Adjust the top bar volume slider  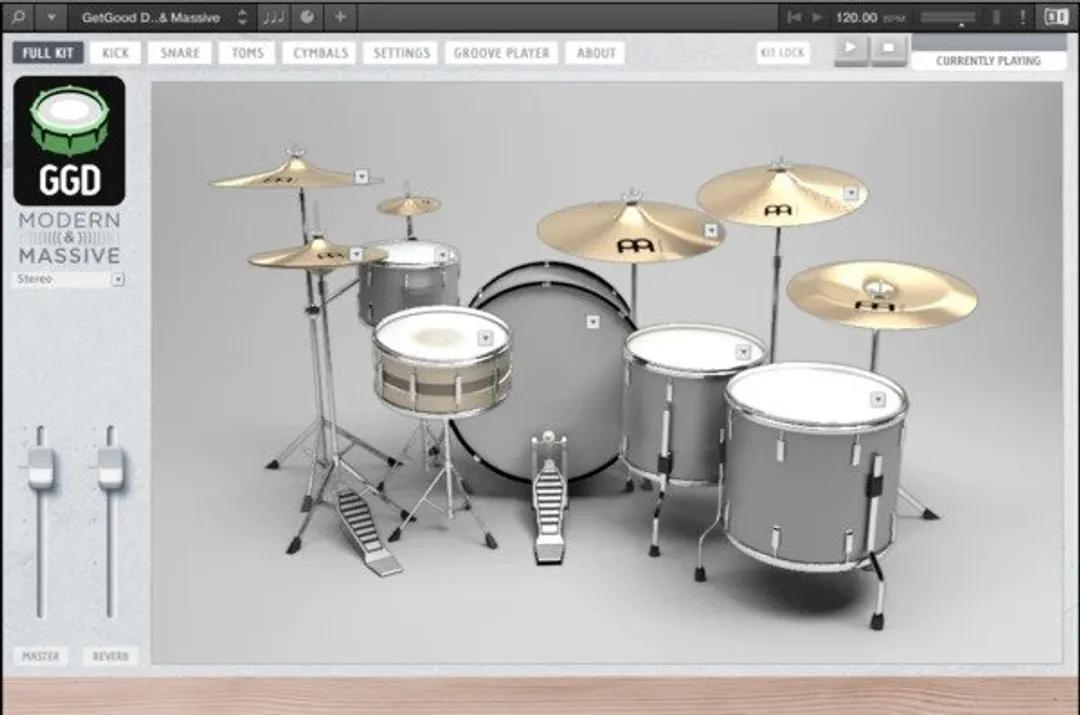(x=948, y=18)
